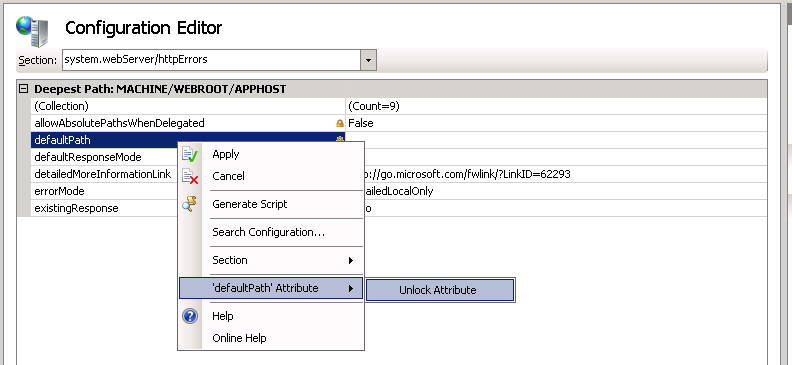
Task: Choose Apply from the context menu
Action: (x=271, y=154)
